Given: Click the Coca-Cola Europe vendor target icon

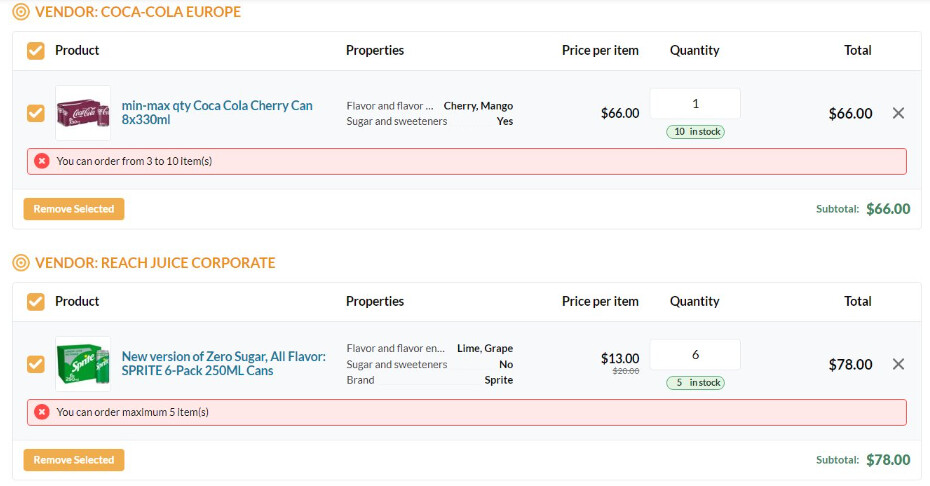Looking at the screenshot, I should pyautogui.click(x=21, y=12).
